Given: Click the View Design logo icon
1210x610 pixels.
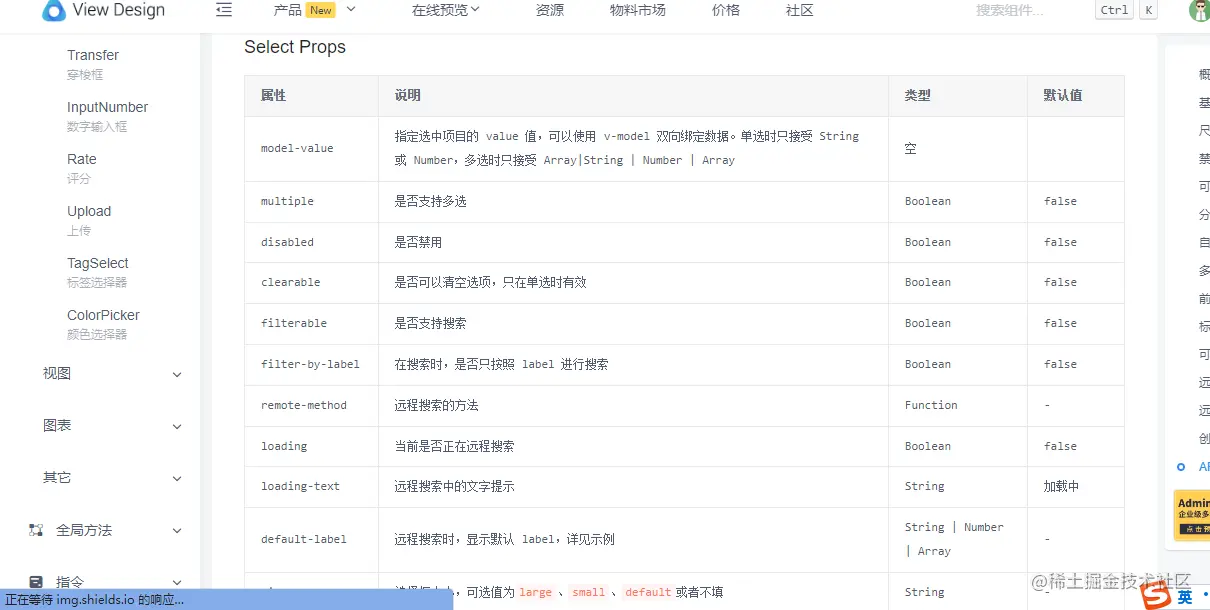Looking at the screenshot, I should coord(54,10).
